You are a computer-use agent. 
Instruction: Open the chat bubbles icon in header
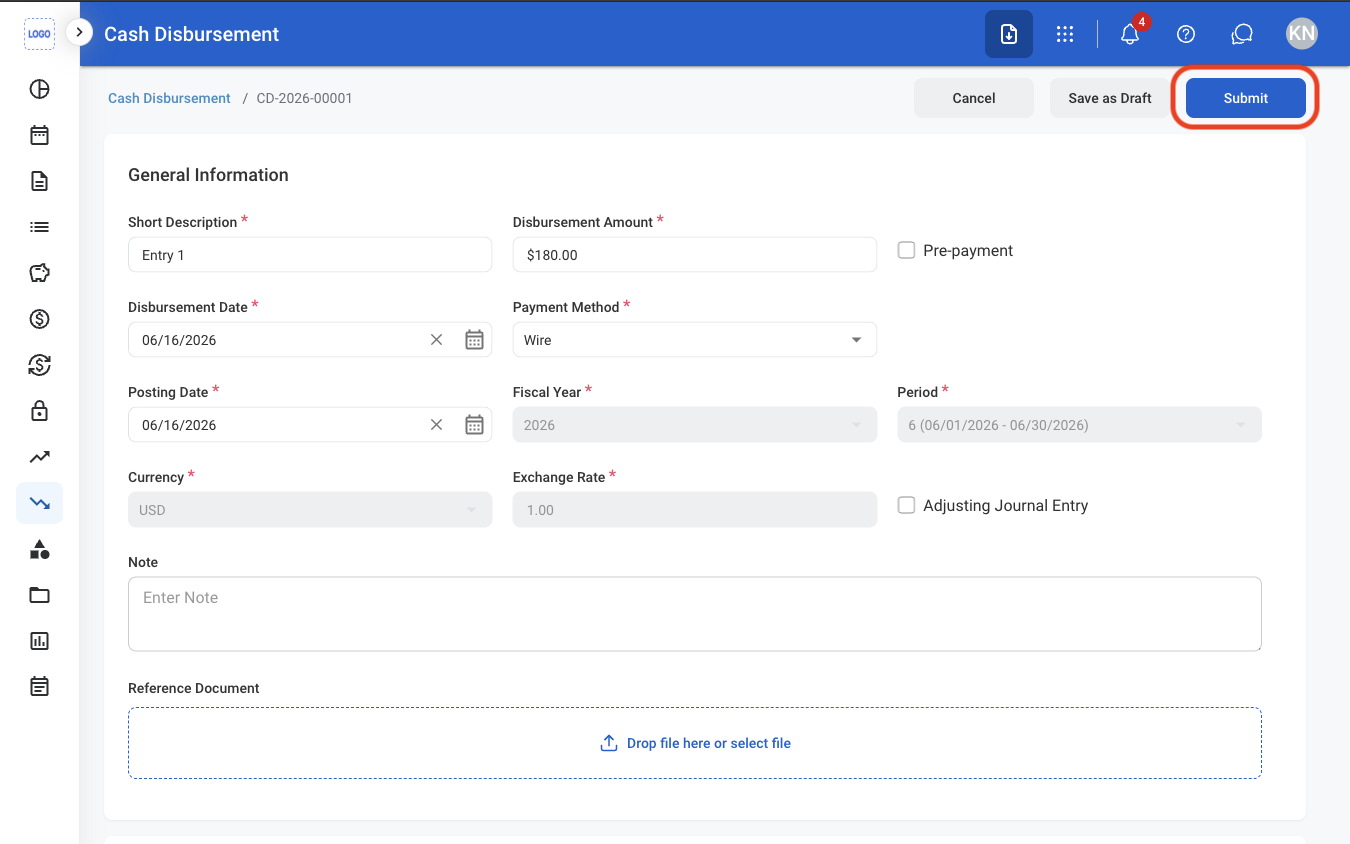point(1242,34)
